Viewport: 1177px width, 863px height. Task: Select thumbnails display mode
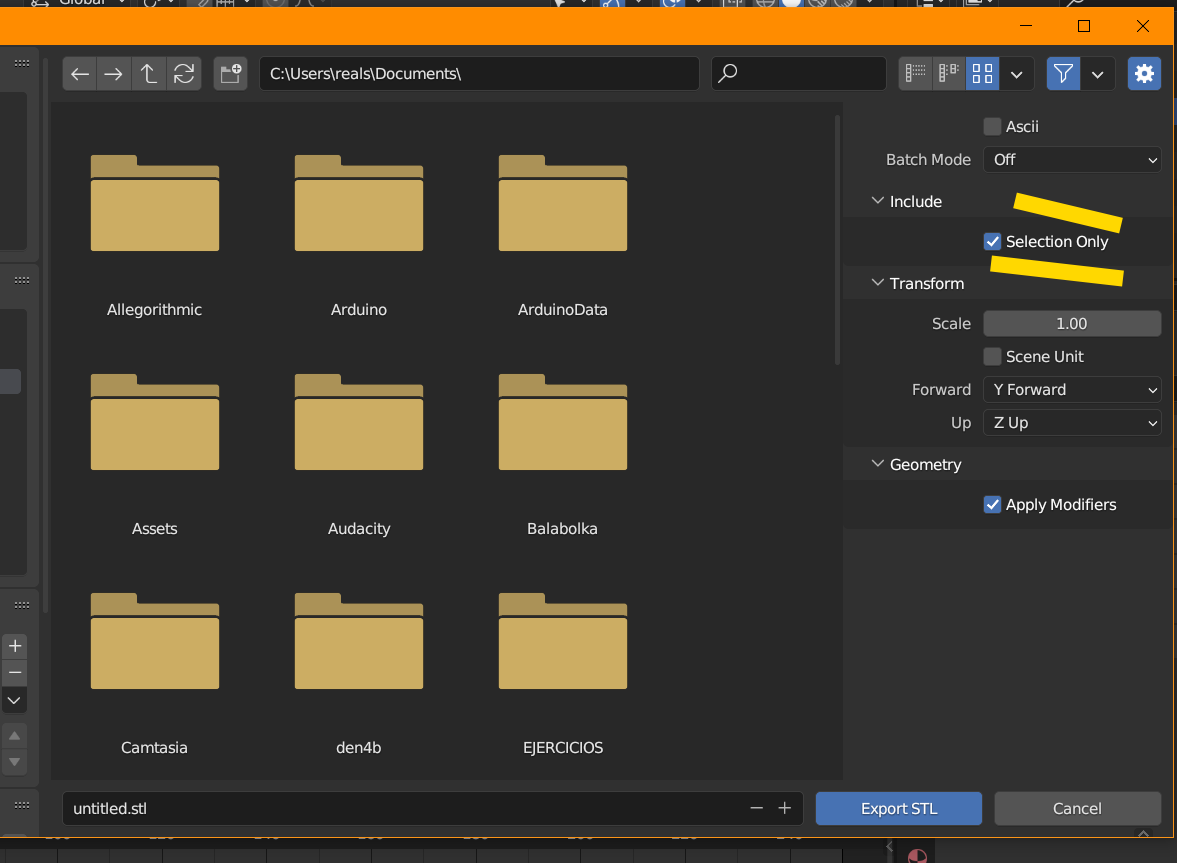983,74
